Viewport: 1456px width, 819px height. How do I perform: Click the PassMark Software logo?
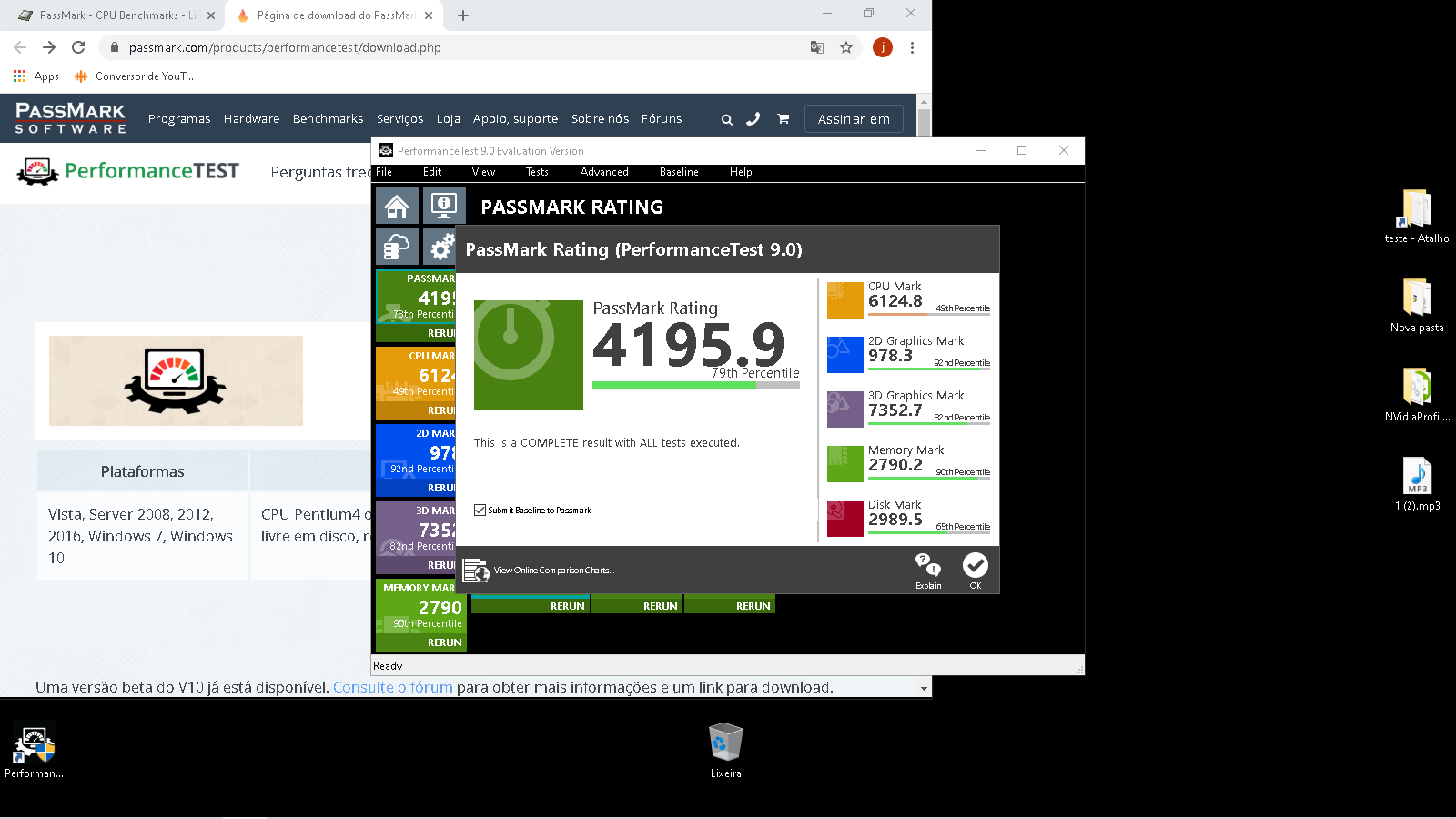click(x=70, y=118)
